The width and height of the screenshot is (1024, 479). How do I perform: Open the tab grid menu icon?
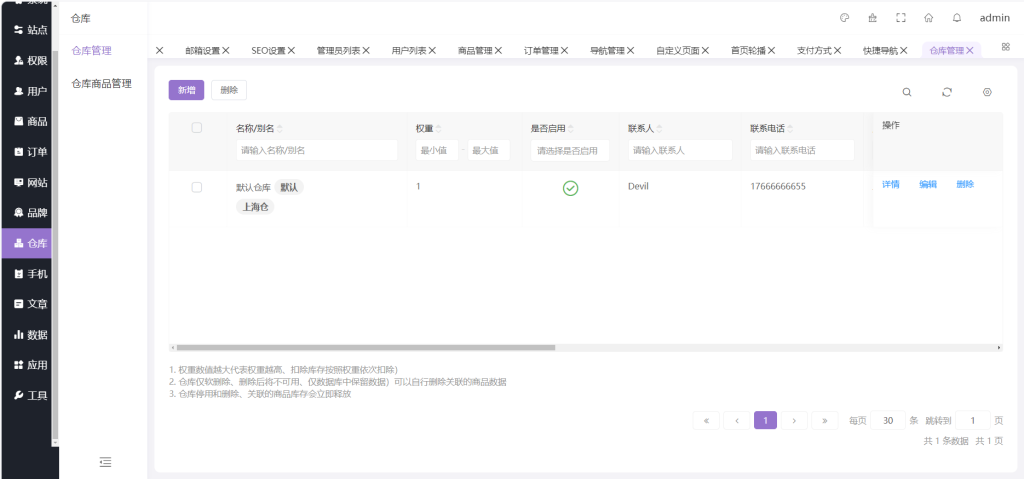[x=1006, y=47]
